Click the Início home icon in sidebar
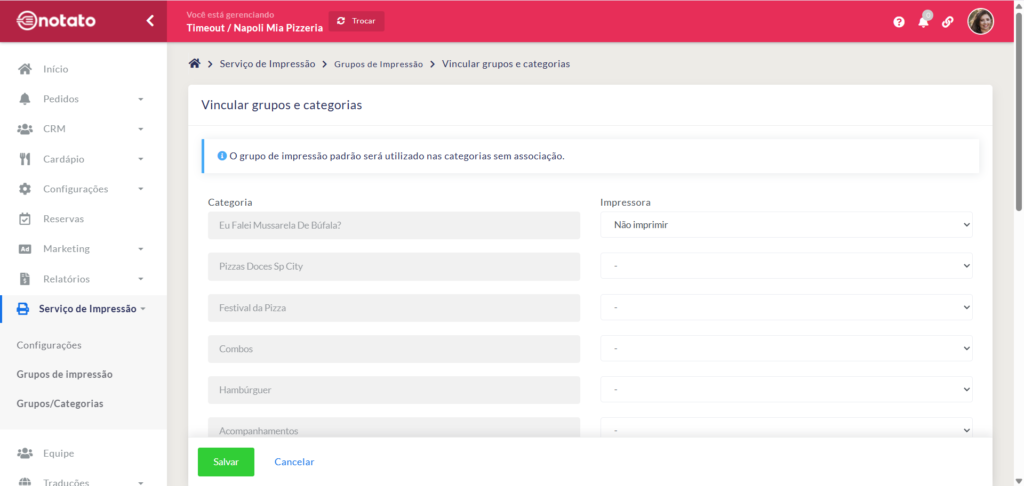This screenshot has width=1024, height=486. [x=25, y=69]
